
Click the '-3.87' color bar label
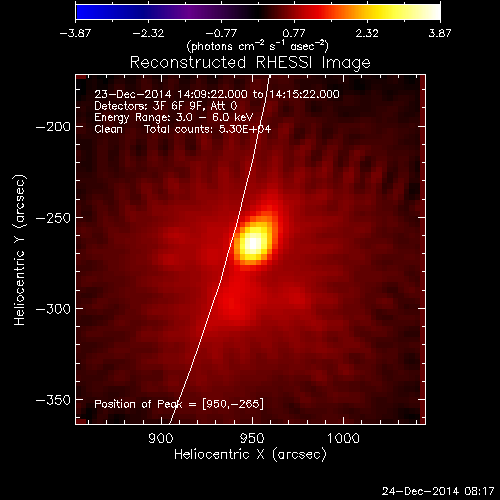click(75, 33)
